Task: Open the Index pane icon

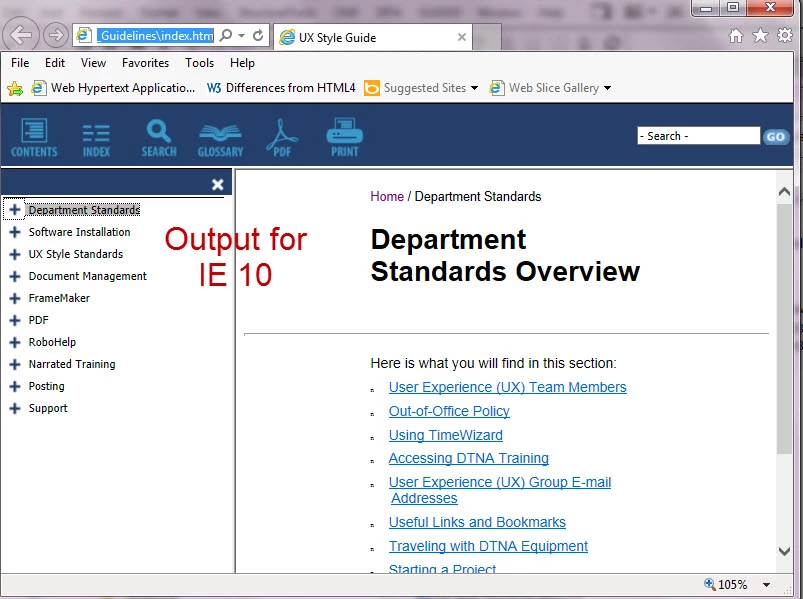Action: click(x=96, y=140)
